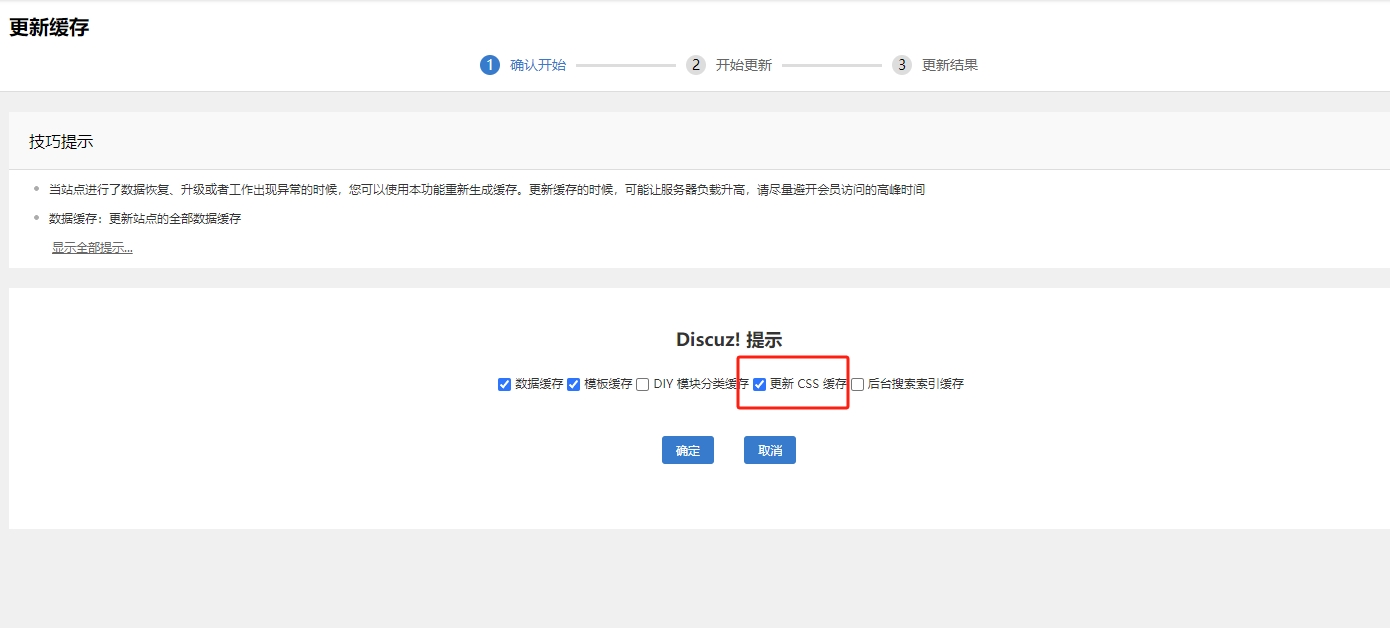Click the step 1 circle icon

point(489,65)
